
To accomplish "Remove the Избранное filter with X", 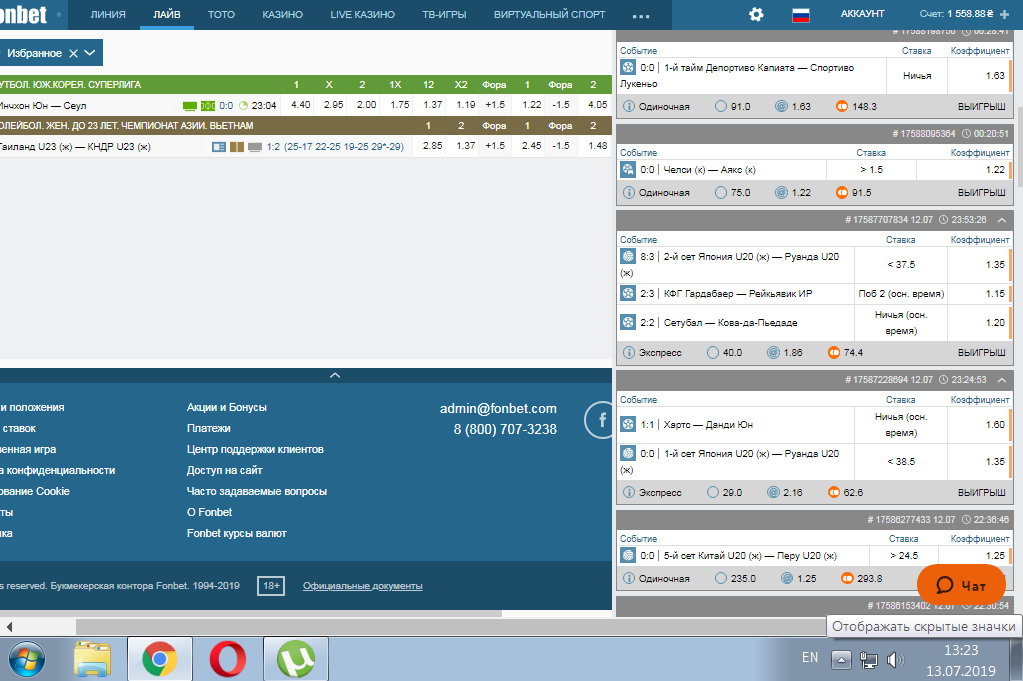I will tap(73, 53).
